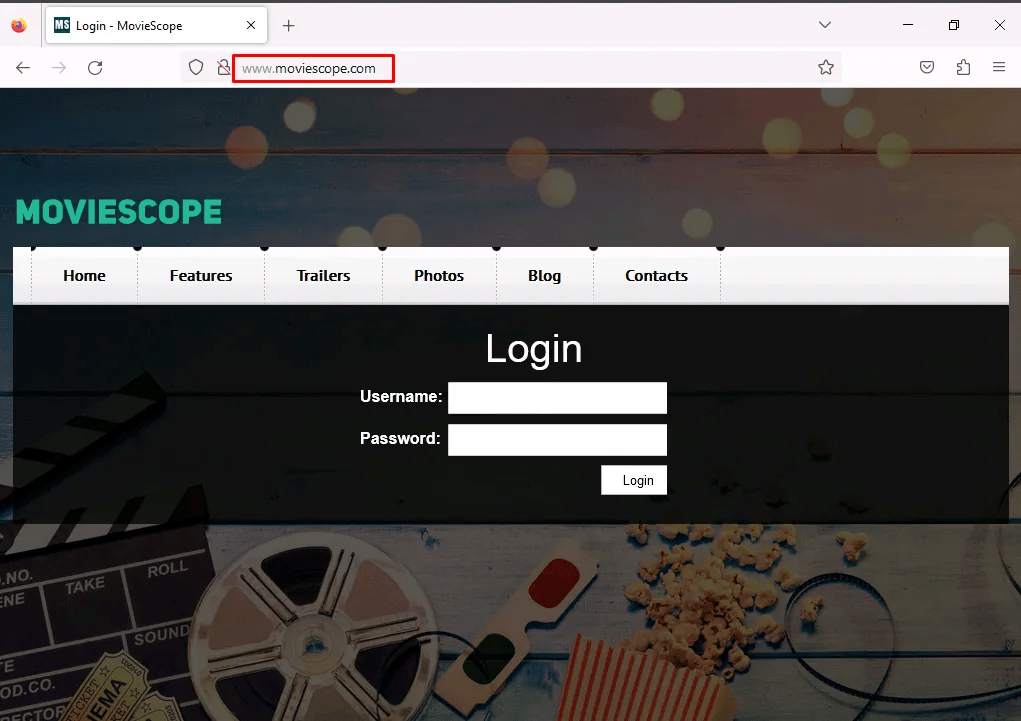Open the Home navigation item
1021x721 pixels.
point(84,276)
